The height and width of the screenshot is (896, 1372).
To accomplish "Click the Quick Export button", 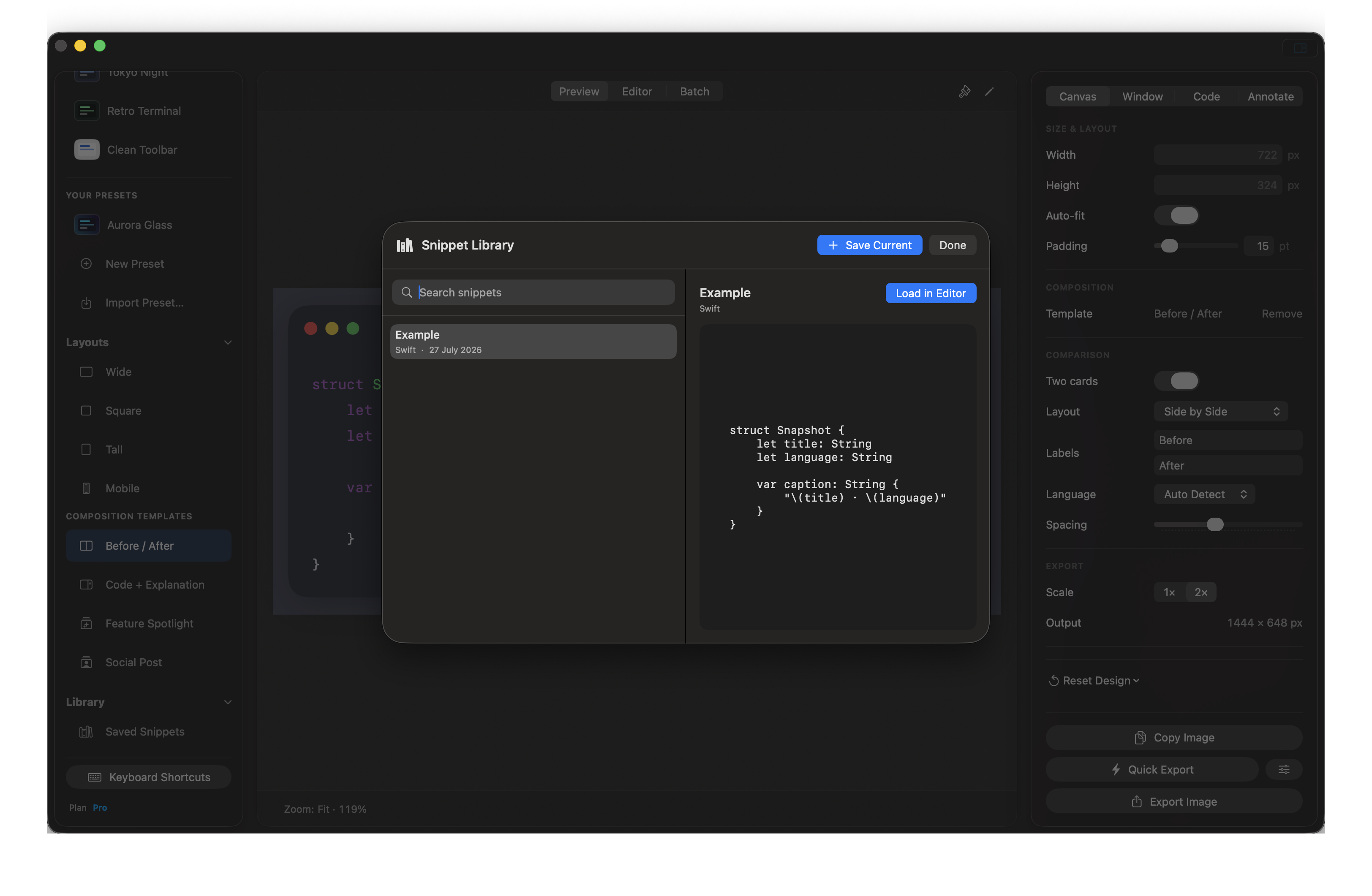I will (1152, 770).
